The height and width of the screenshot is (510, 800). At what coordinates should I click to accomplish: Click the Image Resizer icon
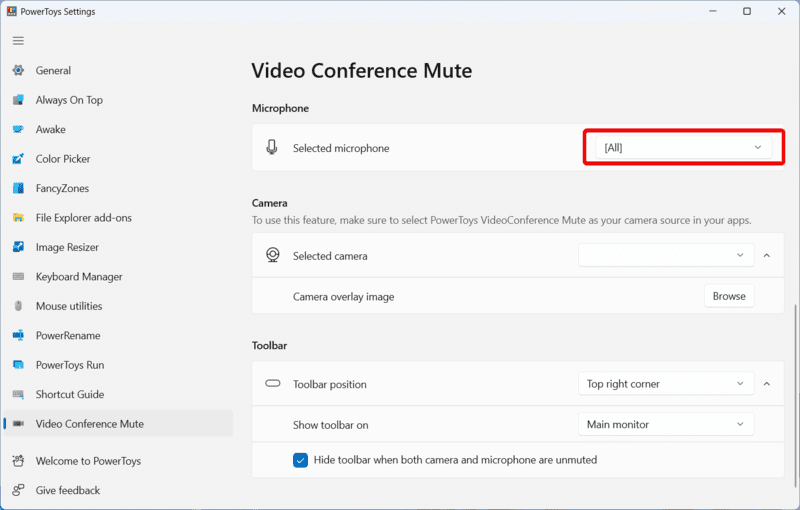pos(18,247)
